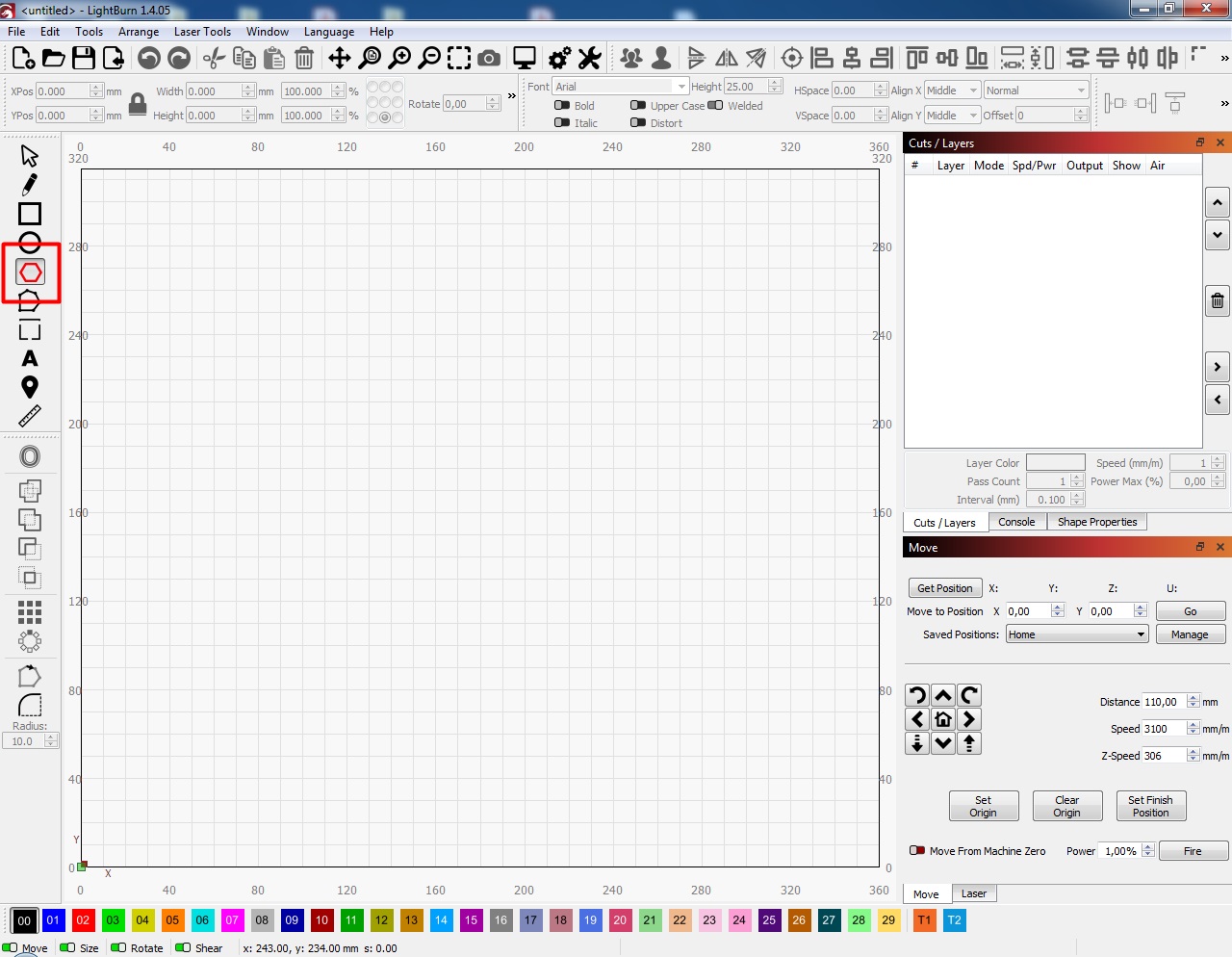Select the Position Laser pin tool

(30, 387)
